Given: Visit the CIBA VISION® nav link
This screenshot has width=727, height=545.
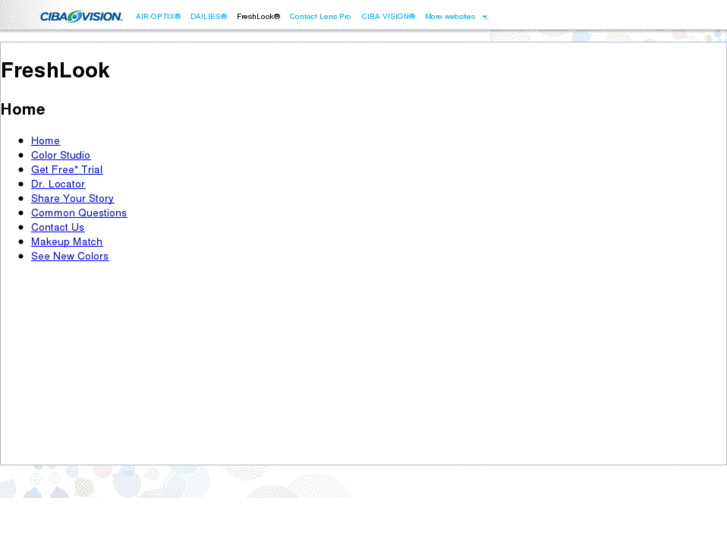Looking at the screenshot, I should [388, 16].
